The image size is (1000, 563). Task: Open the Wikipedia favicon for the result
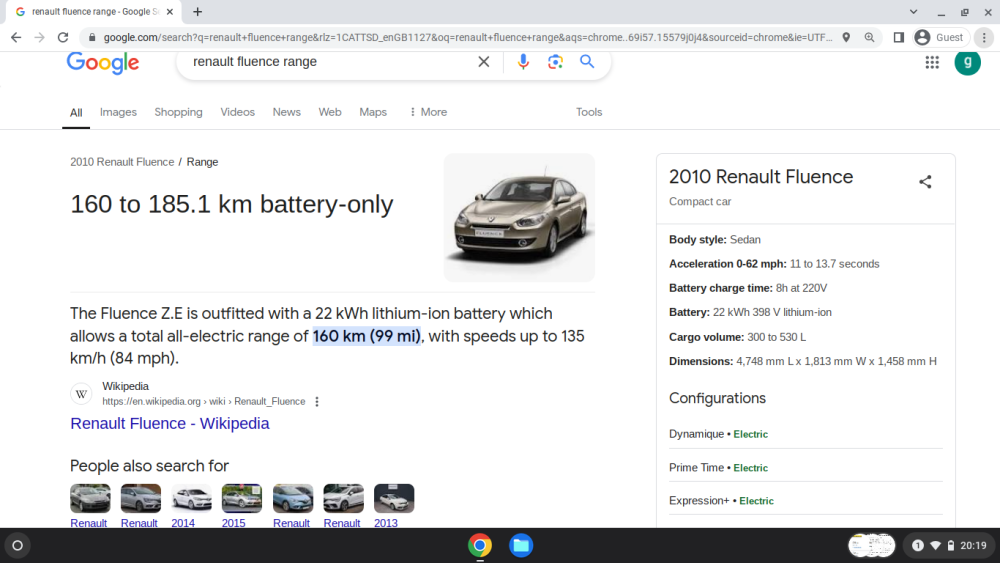(81, 394)
